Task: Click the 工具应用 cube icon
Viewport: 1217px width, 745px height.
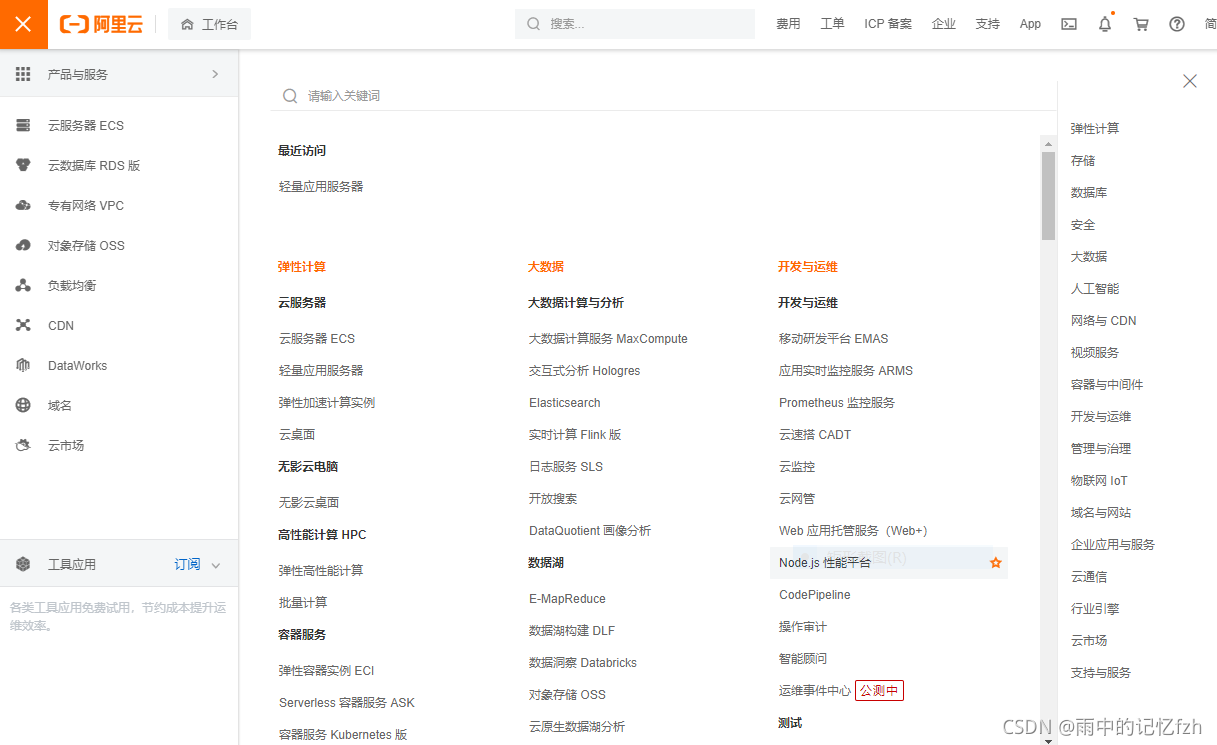Action: 23,564
